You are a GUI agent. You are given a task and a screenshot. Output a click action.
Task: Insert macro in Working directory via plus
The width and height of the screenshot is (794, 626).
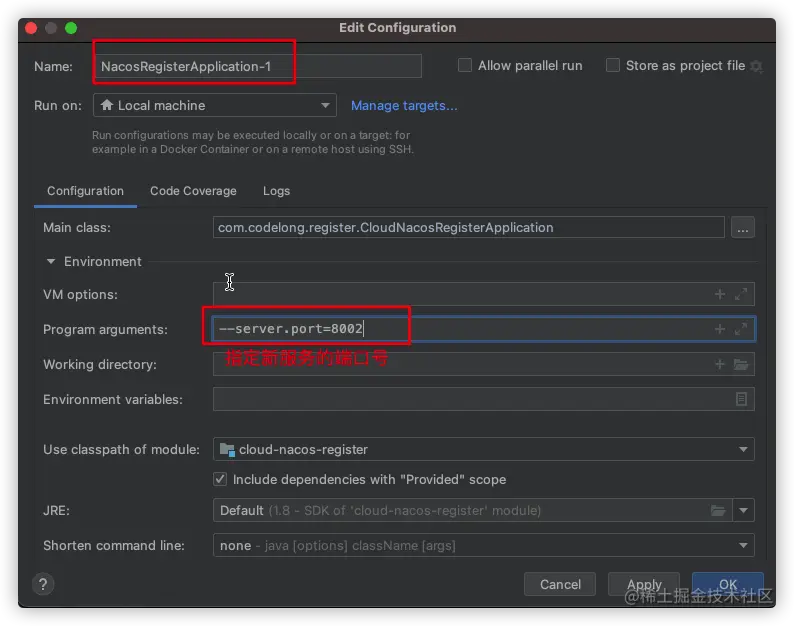(x=720, y=364)
